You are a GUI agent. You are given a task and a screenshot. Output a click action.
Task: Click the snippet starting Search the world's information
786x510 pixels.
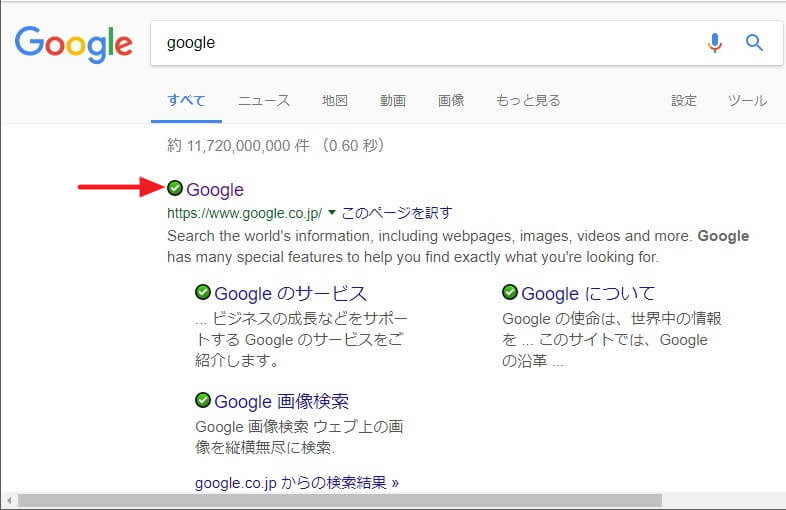(458, 246)
